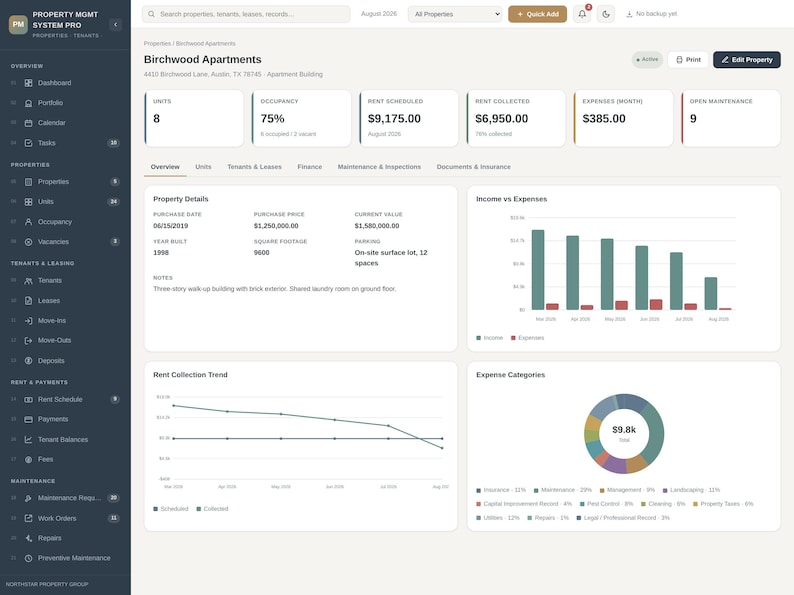Switch to the Units tab

point(203,167)
